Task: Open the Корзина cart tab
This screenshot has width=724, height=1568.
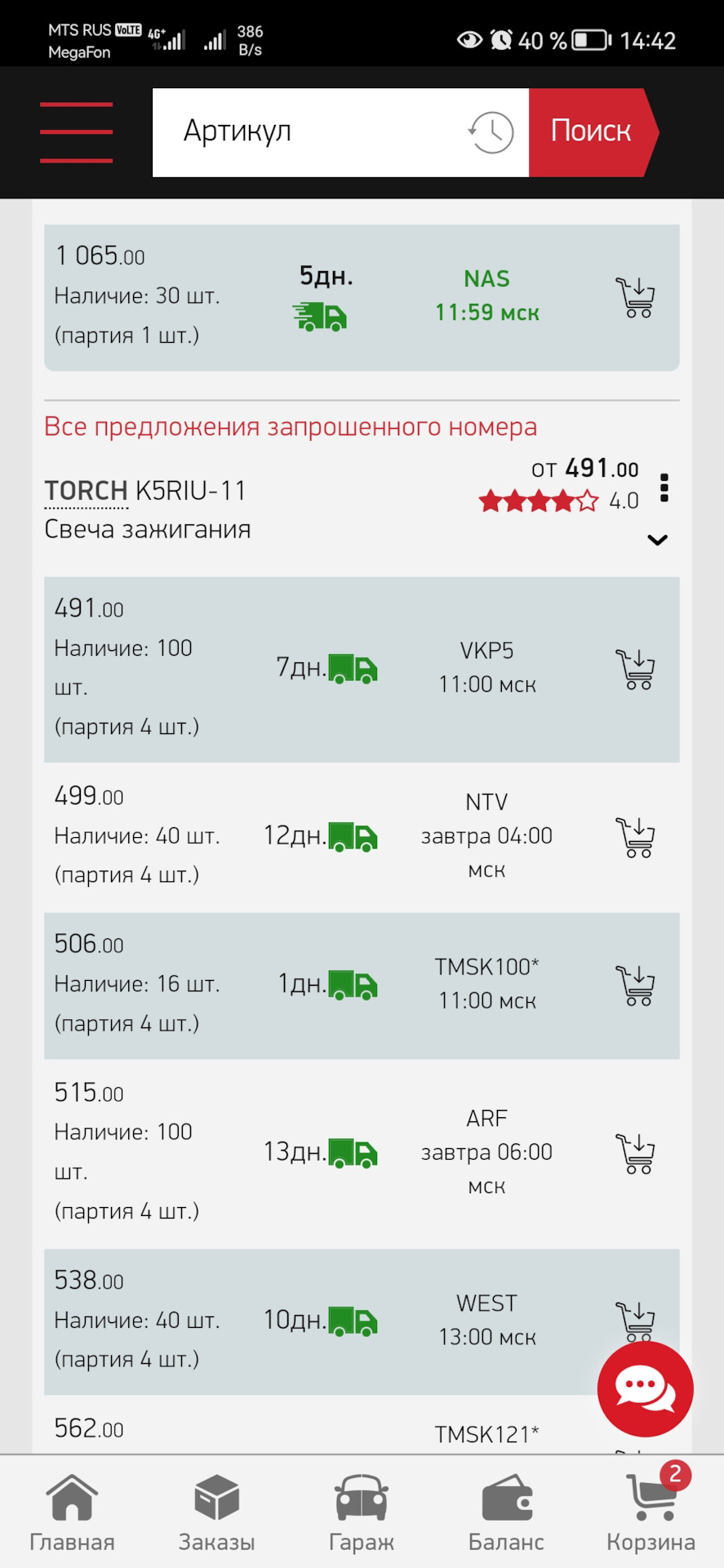Action: pyautogui.click(x=651, y=1513)
